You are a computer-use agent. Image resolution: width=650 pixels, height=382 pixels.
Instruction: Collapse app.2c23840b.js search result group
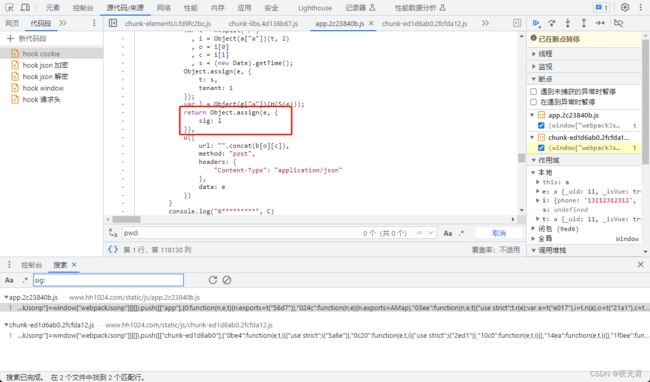(x=6, y=297)
